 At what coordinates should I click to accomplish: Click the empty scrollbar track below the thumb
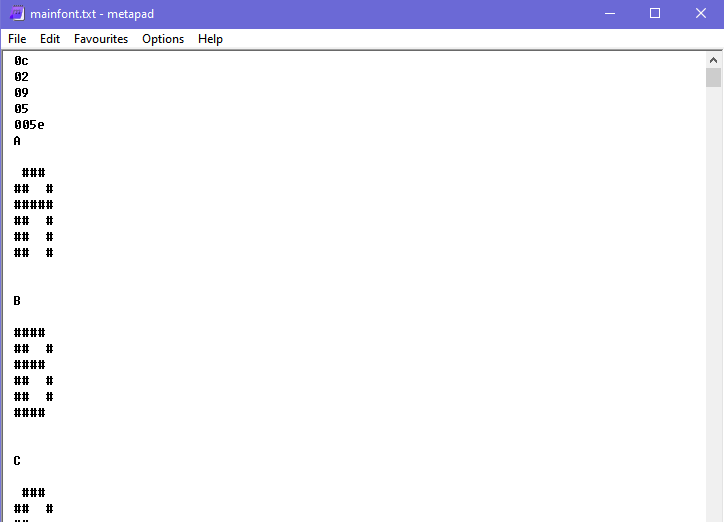(x=713, y=300)
